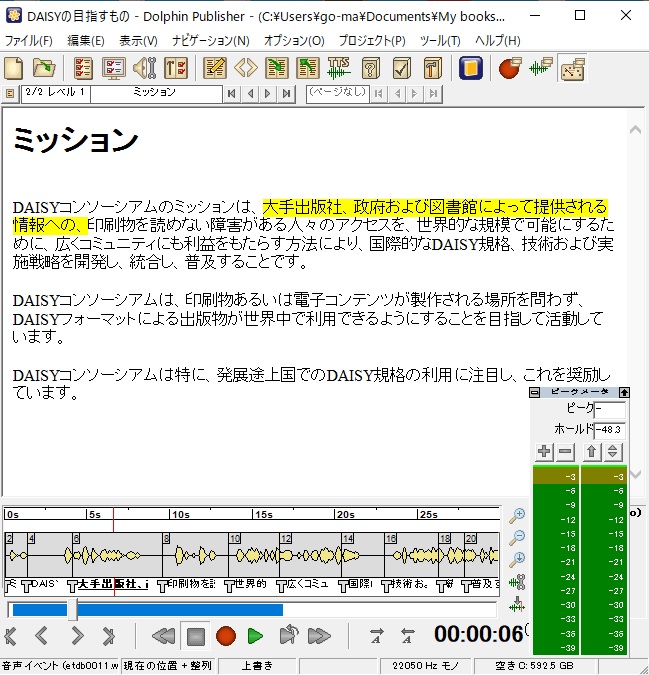This screenshot has height=675, width=649.
Task: Jump to last event double-chevron button
Action: click(x=109, y=636)
